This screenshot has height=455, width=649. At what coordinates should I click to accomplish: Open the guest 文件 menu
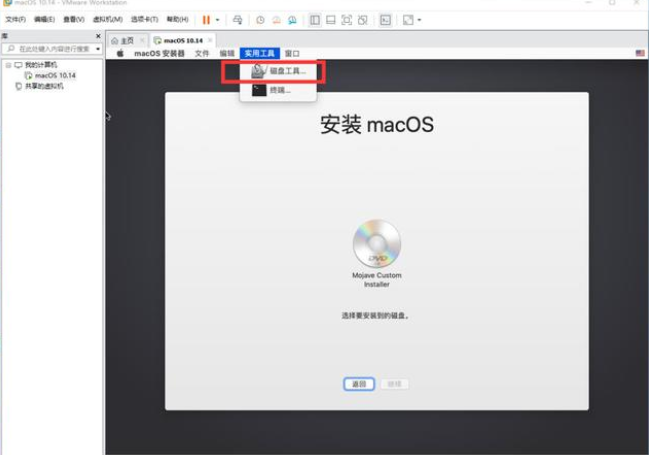tap(202, 53)
